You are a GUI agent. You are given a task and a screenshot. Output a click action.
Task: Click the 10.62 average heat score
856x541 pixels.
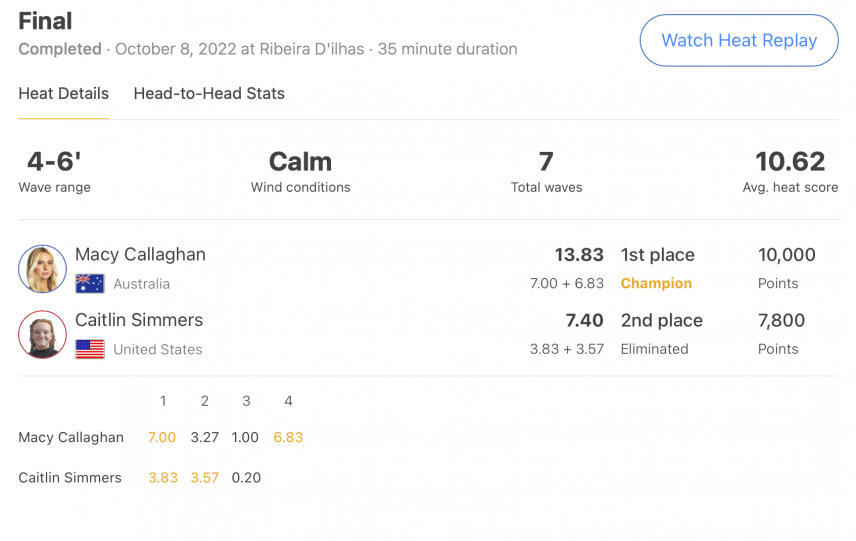pos(790,162)
